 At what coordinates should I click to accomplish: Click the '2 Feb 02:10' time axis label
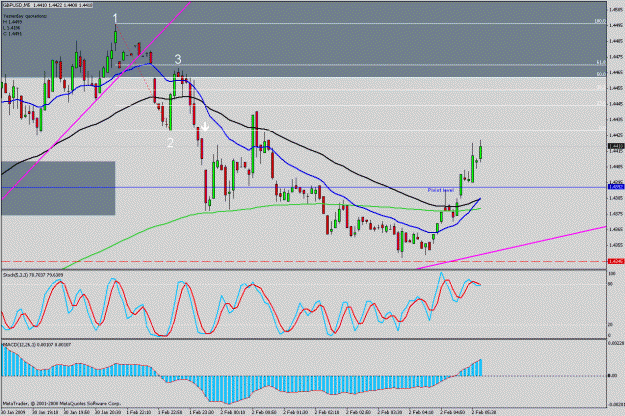(x=326, y=412)
